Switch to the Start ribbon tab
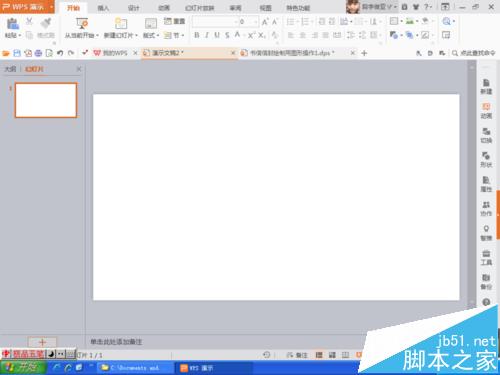The height and width of the screenshot is (375, 500). tap(73, 8)
